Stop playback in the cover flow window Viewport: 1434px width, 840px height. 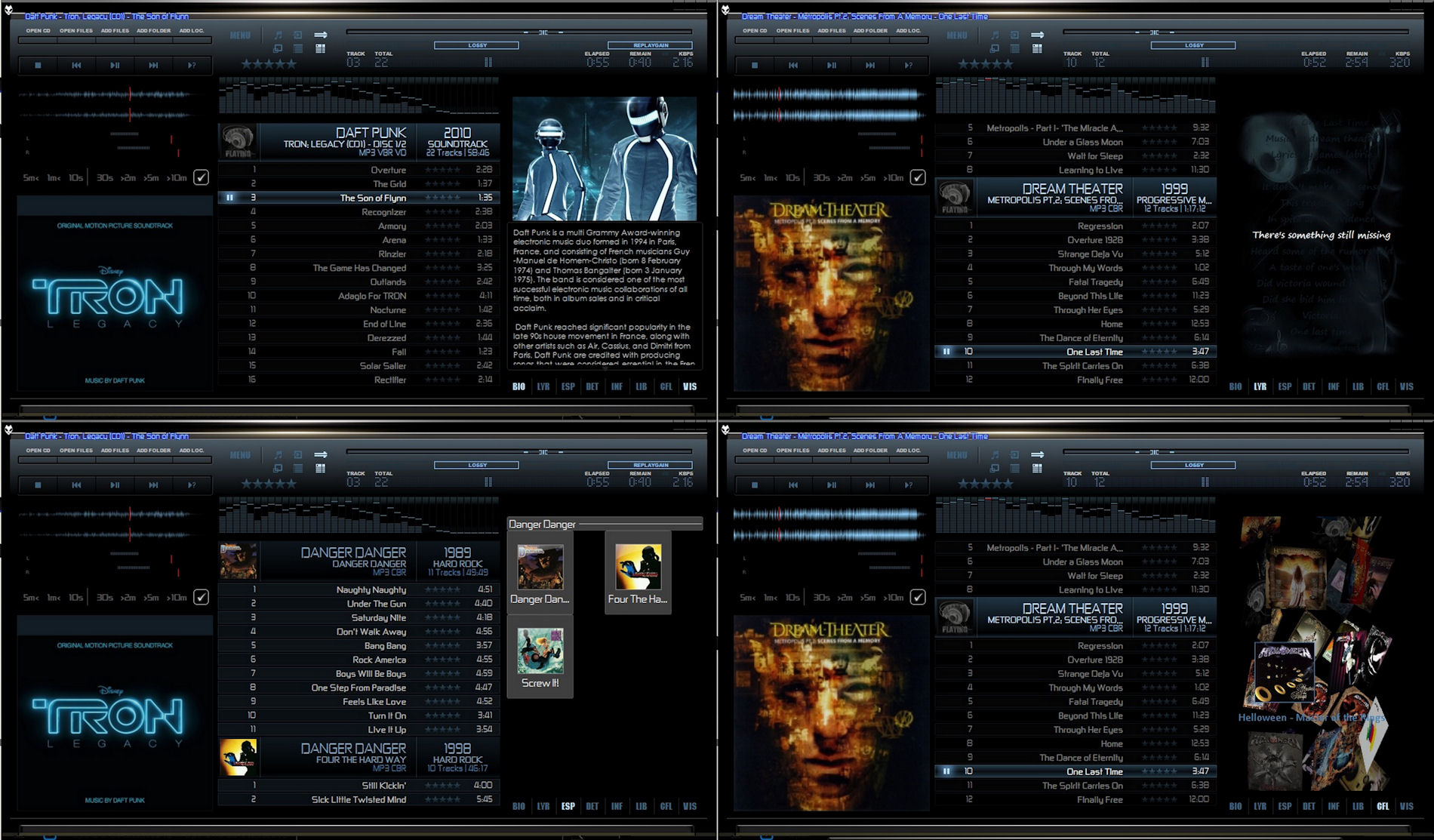(755, 485)
